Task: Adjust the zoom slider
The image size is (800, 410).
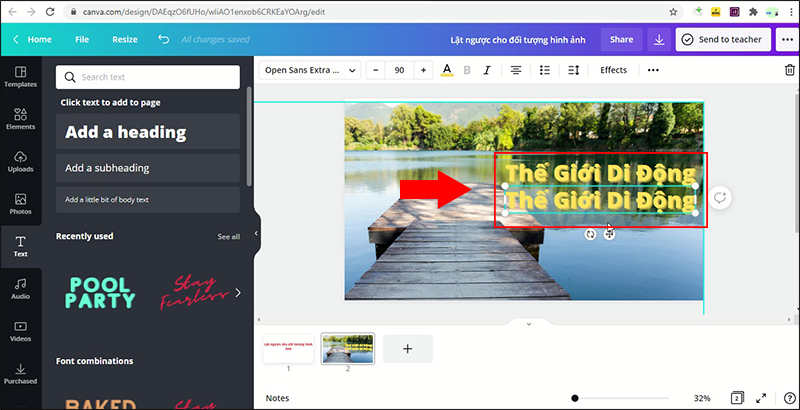Action: click(575, 398)
